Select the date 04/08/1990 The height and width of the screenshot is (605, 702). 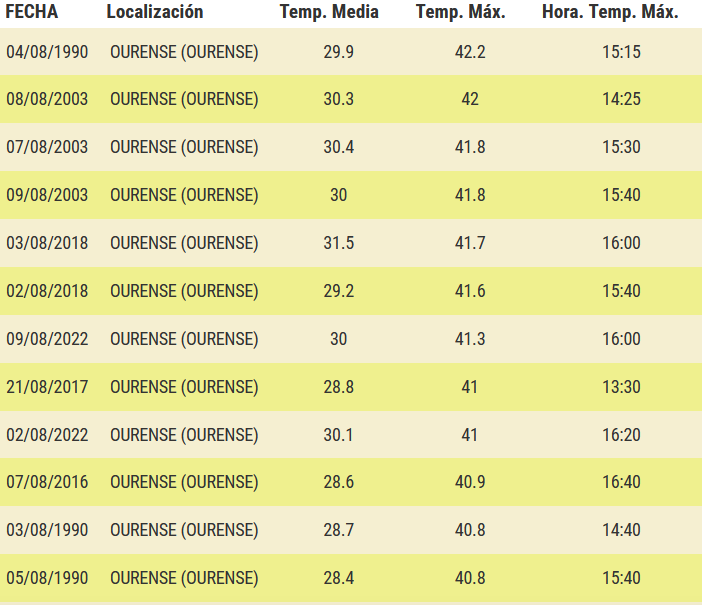pyautogui.click(x=47, y=52)
